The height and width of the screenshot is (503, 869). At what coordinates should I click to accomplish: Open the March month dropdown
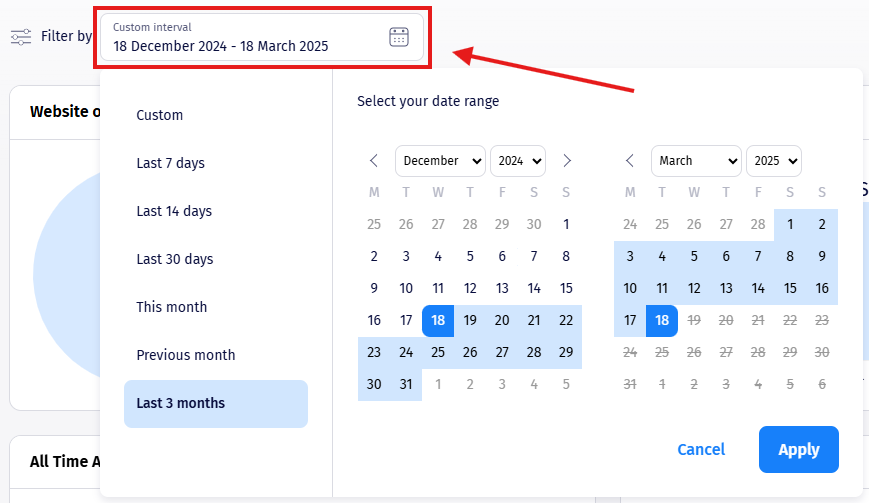696,160
